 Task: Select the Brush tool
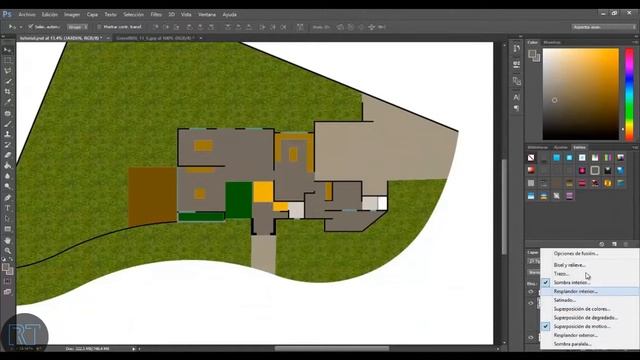7,124
